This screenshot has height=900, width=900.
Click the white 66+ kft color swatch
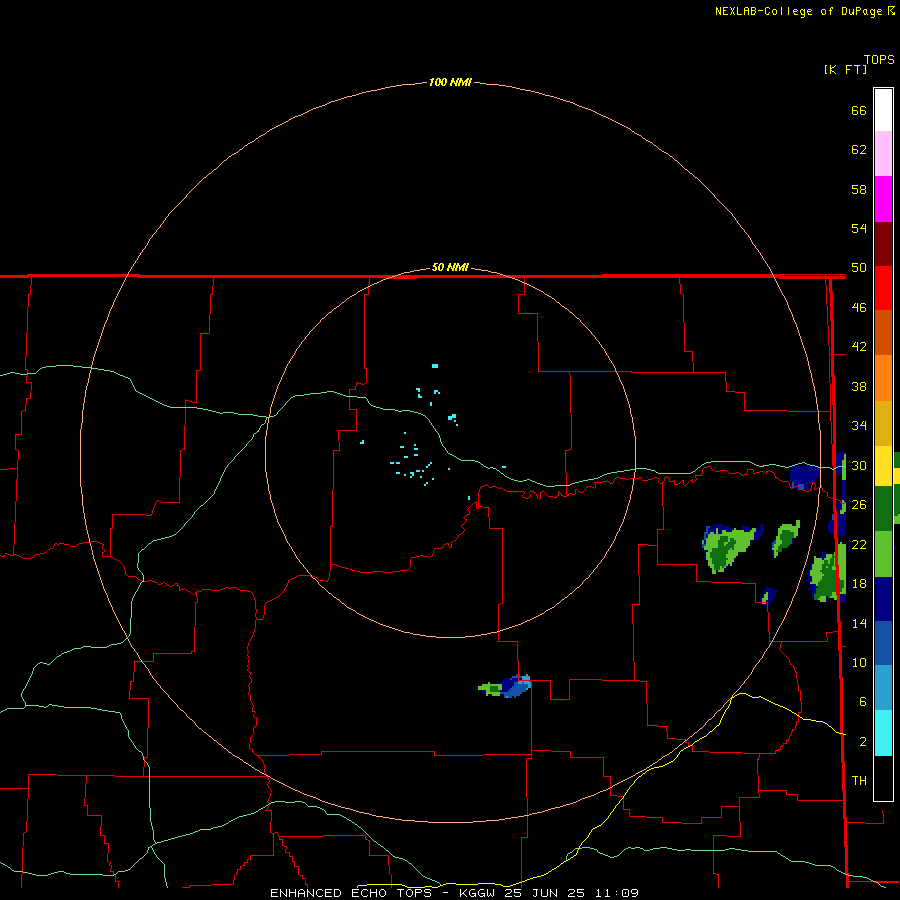tap(883, 110)
